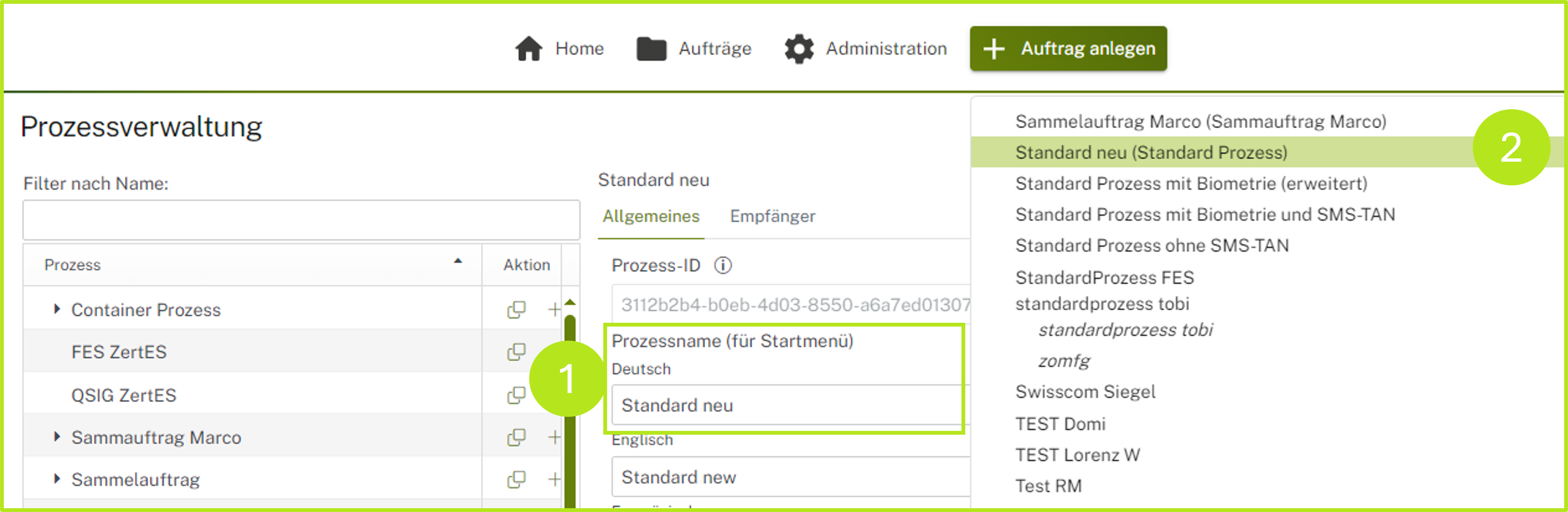The image size is (1568, 512).
Task: Click the Prozess-ID info icon
Action: 722,265
